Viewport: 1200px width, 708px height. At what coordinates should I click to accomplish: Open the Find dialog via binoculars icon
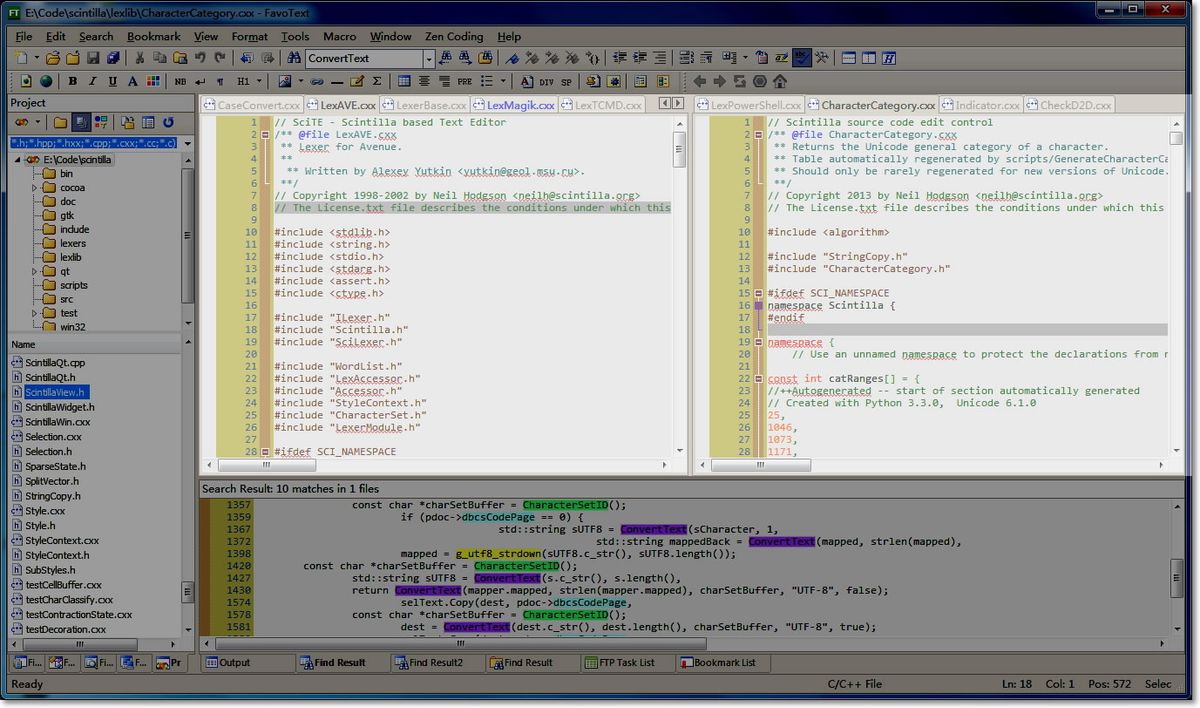292,57
